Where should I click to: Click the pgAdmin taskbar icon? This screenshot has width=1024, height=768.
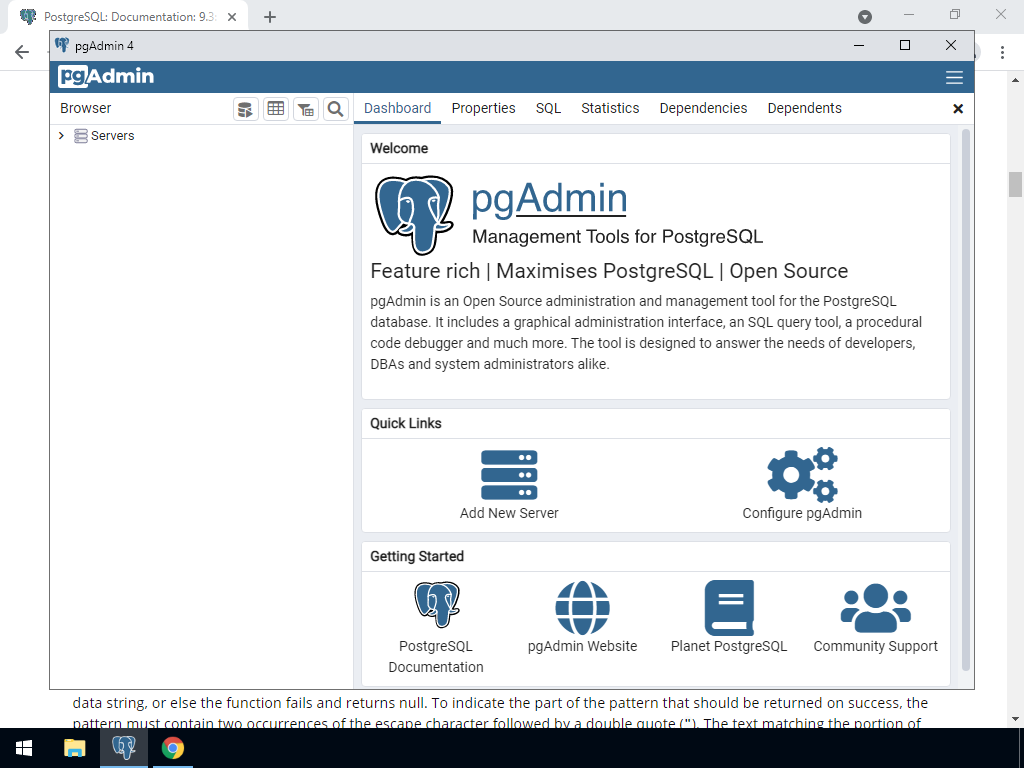pos(123,748)
